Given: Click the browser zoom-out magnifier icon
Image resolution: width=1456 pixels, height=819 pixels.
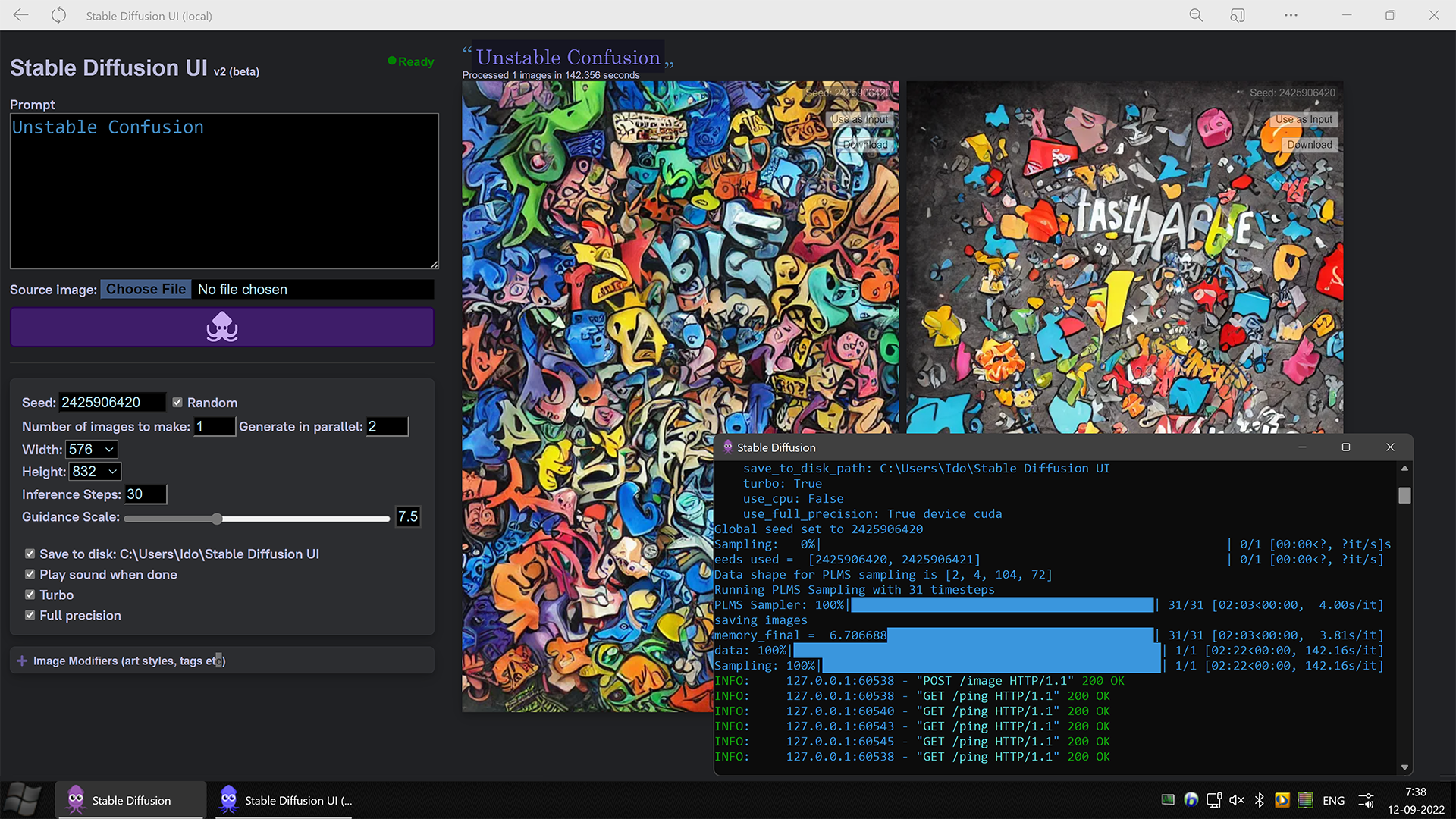Looking at the screenshot, I should point(1194,15).
